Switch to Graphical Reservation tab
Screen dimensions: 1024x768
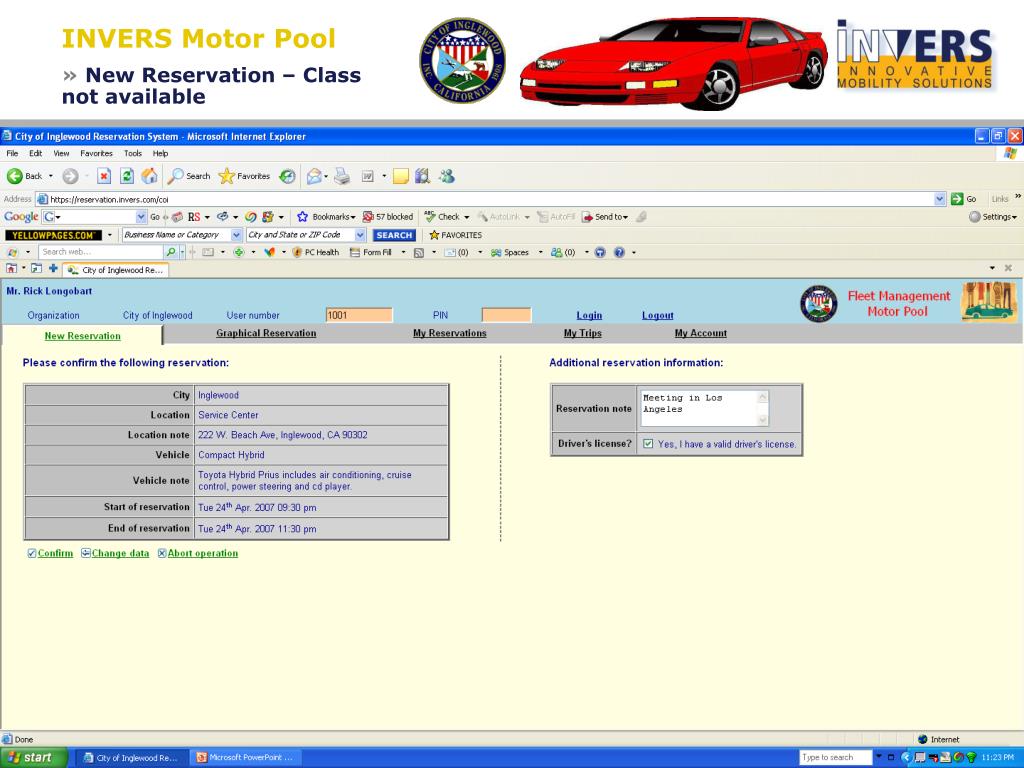[266, 333]
